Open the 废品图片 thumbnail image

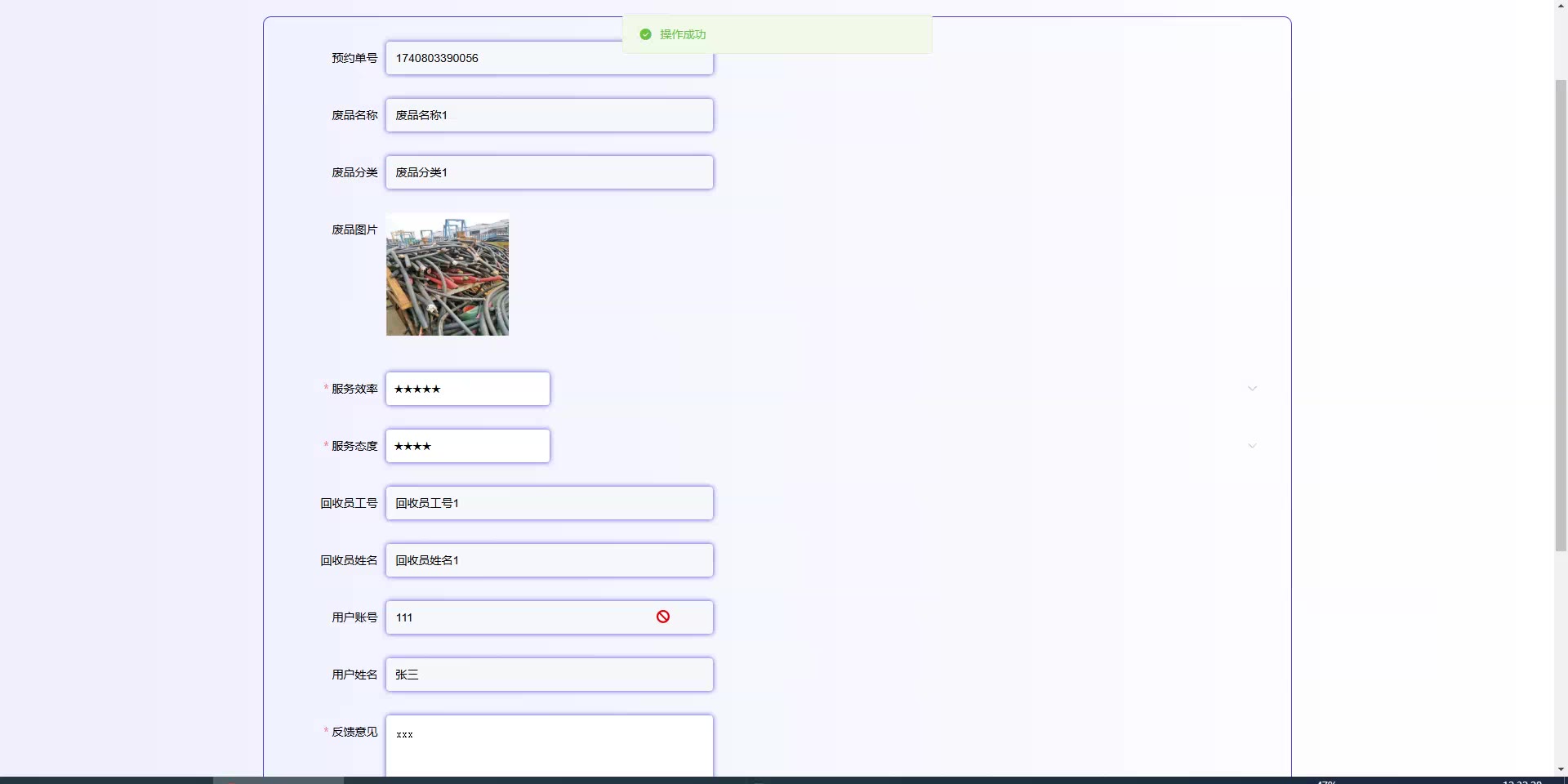click(448, 274)
